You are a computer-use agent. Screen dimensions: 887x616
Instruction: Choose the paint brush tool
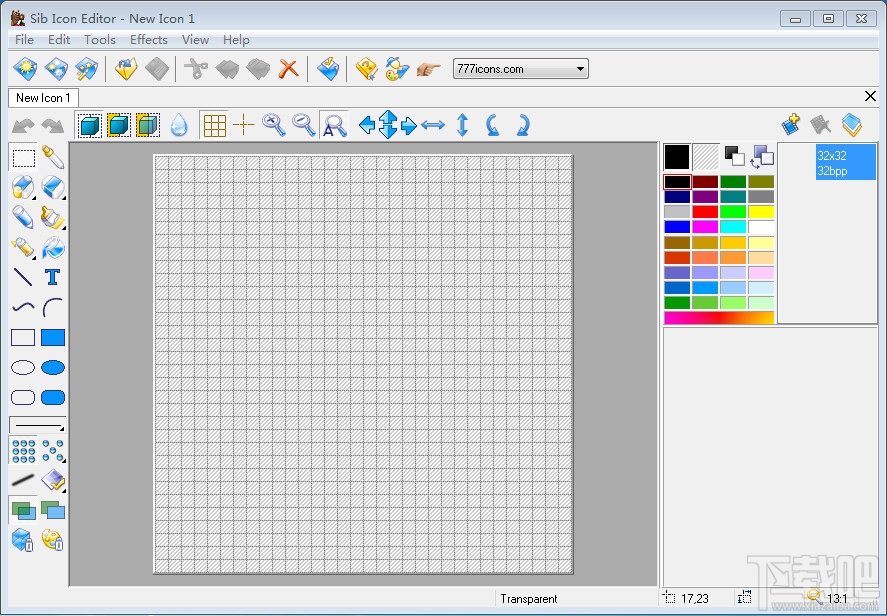(53, 217)
